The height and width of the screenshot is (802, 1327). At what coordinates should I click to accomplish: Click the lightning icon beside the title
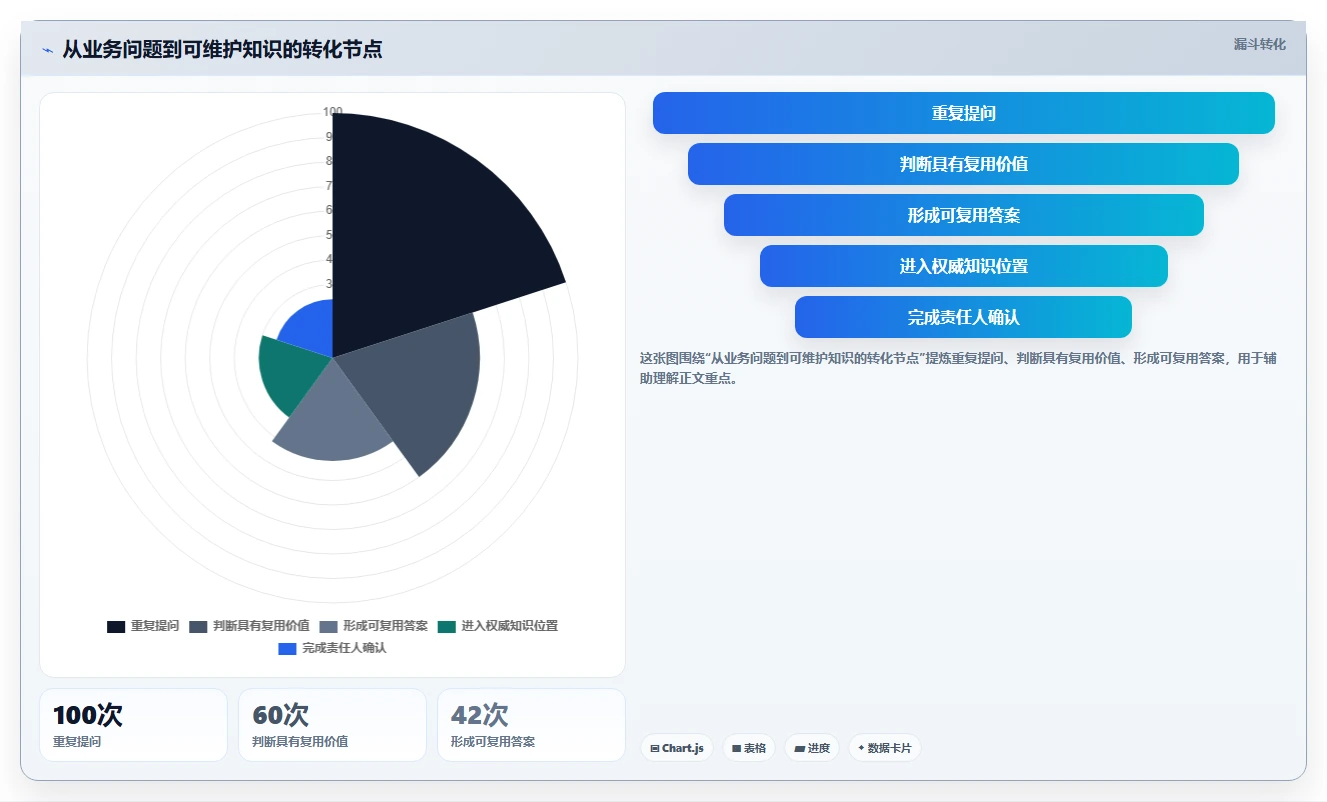pyautogui.click(x=47, y=50)
